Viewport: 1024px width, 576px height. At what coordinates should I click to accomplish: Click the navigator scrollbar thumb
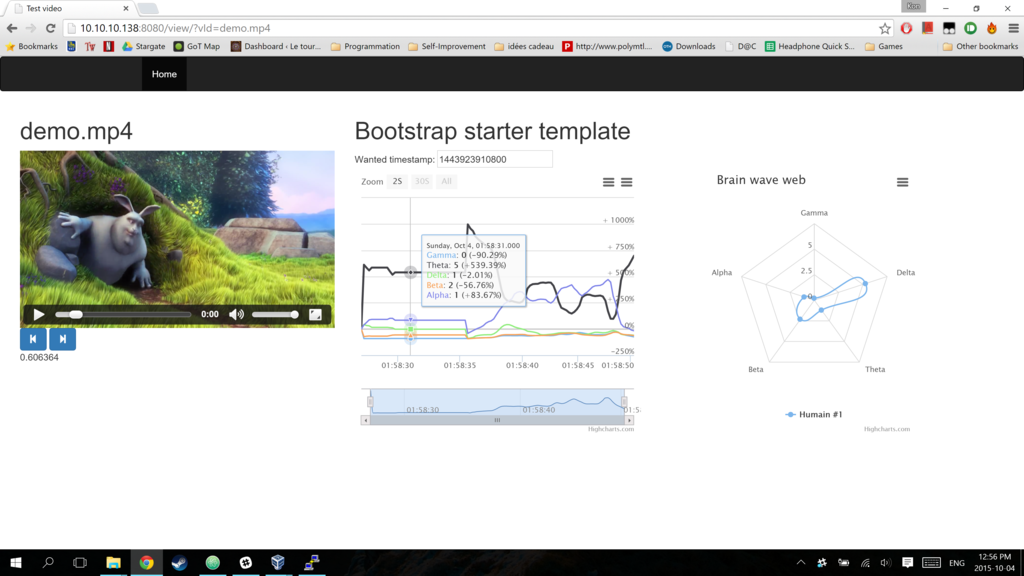point(497,421)
